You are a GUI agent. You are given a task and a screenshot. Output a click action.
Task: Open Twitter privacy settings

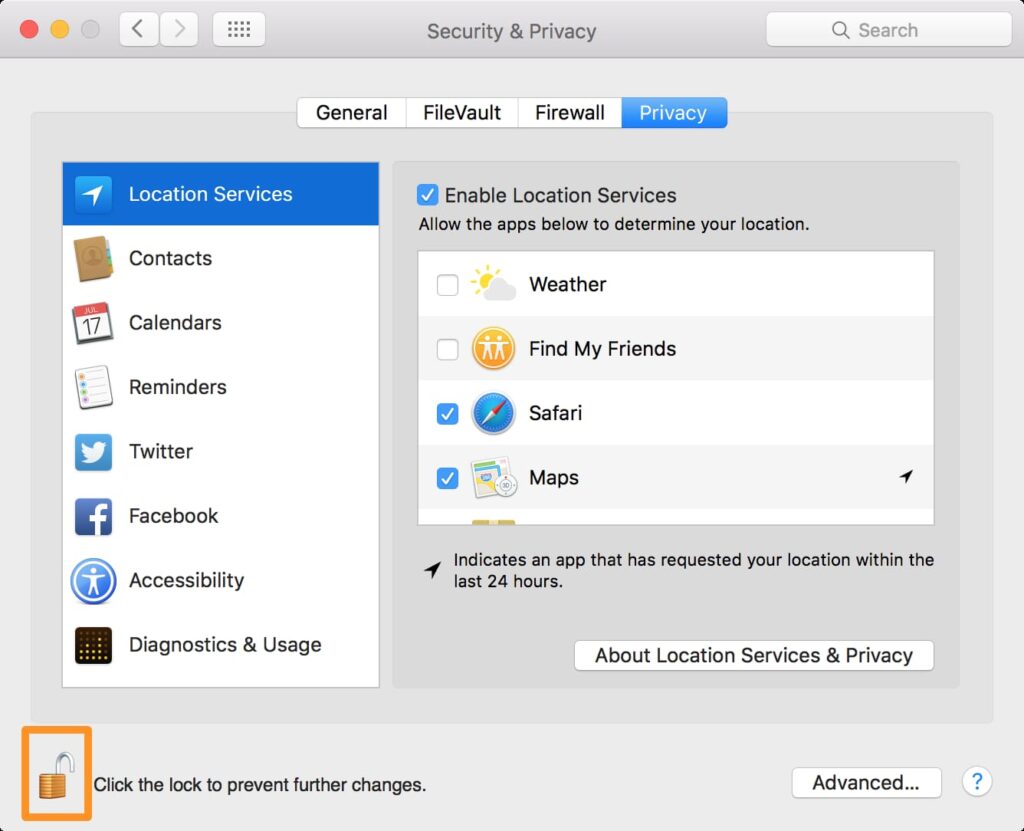coord(93,451)
